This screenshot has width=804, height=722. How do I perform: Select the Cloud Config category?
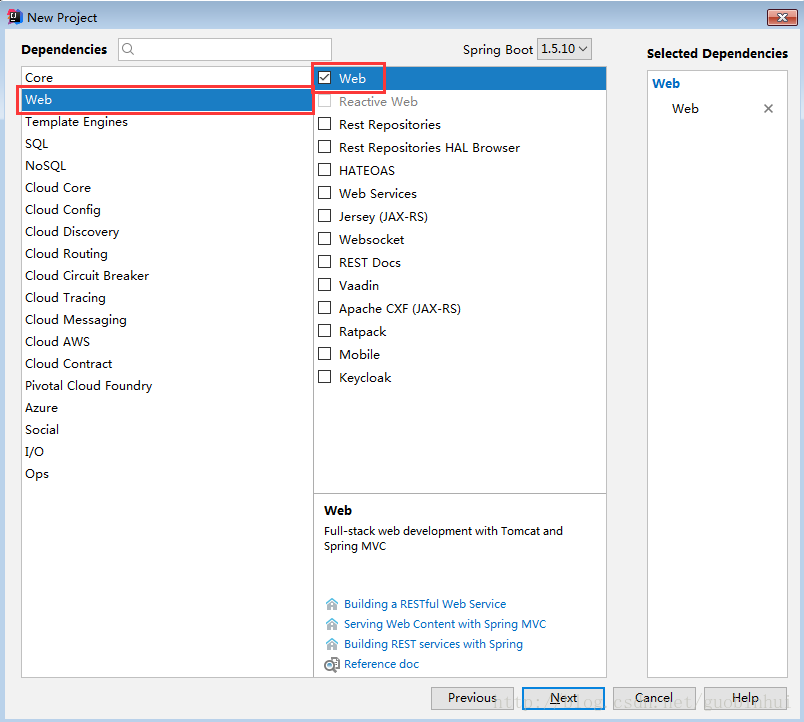pyautogui.click(x=167, y=210)
